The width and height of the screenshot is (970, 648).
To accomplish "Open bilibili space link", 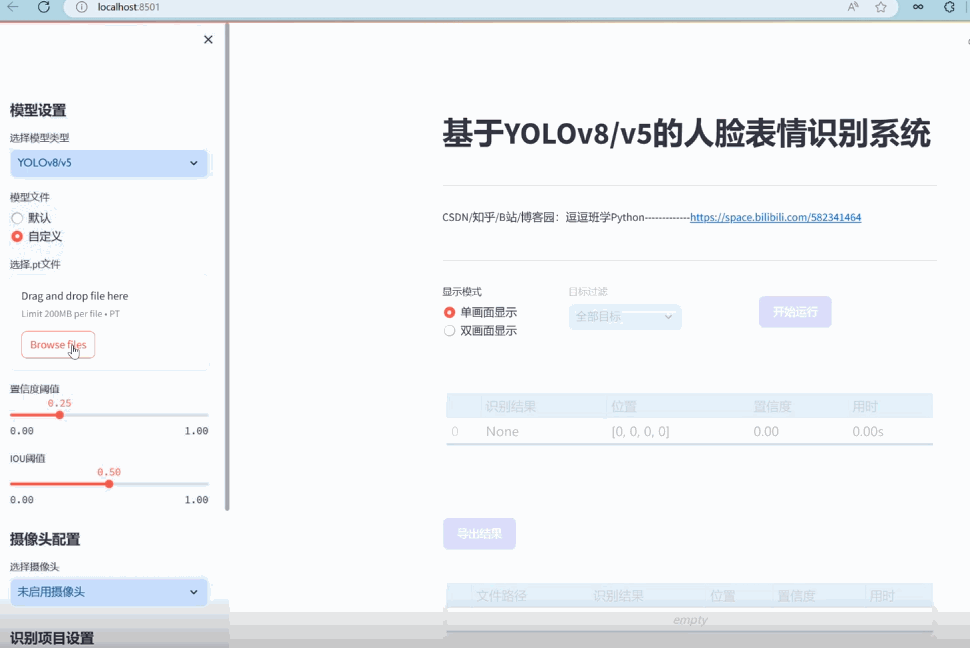I will pos(776,217).
